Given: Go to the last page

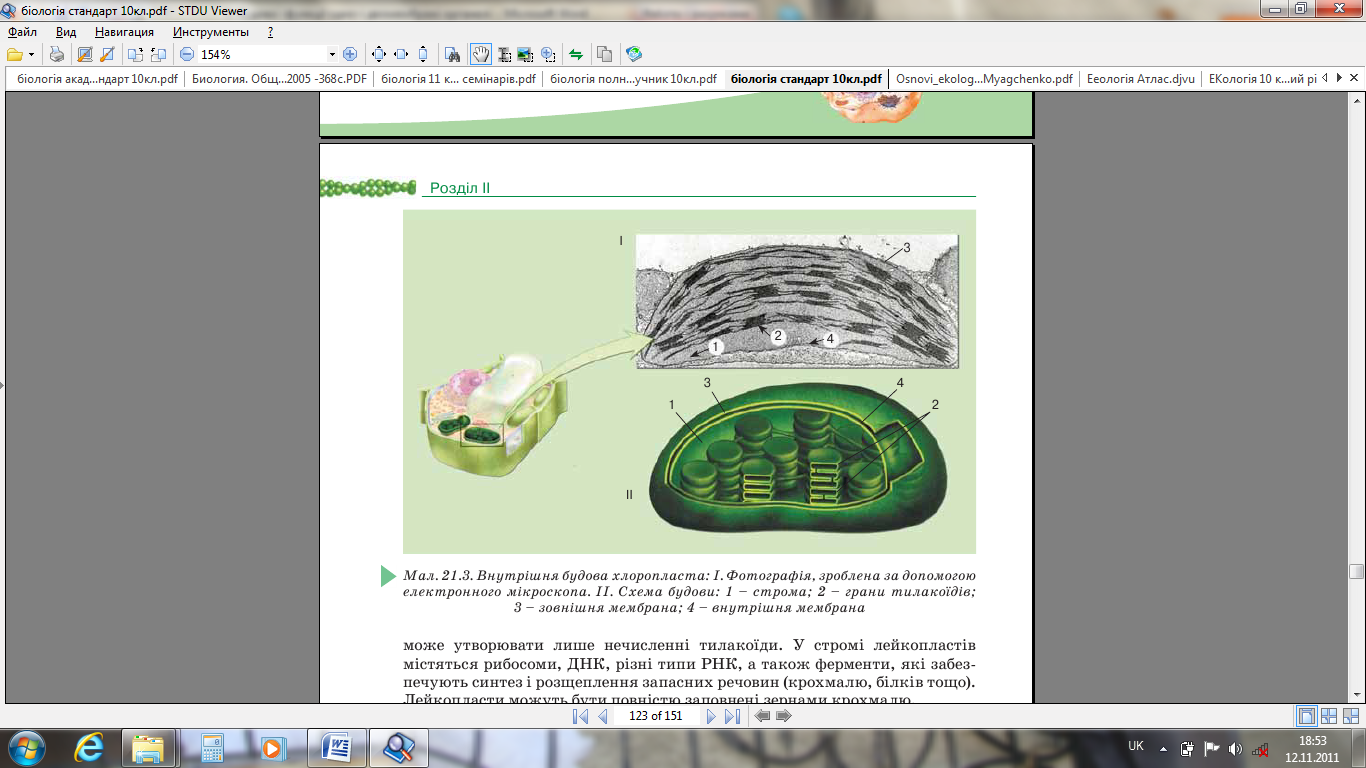Looking at the screenshot, I should click(x=732, y=716).
